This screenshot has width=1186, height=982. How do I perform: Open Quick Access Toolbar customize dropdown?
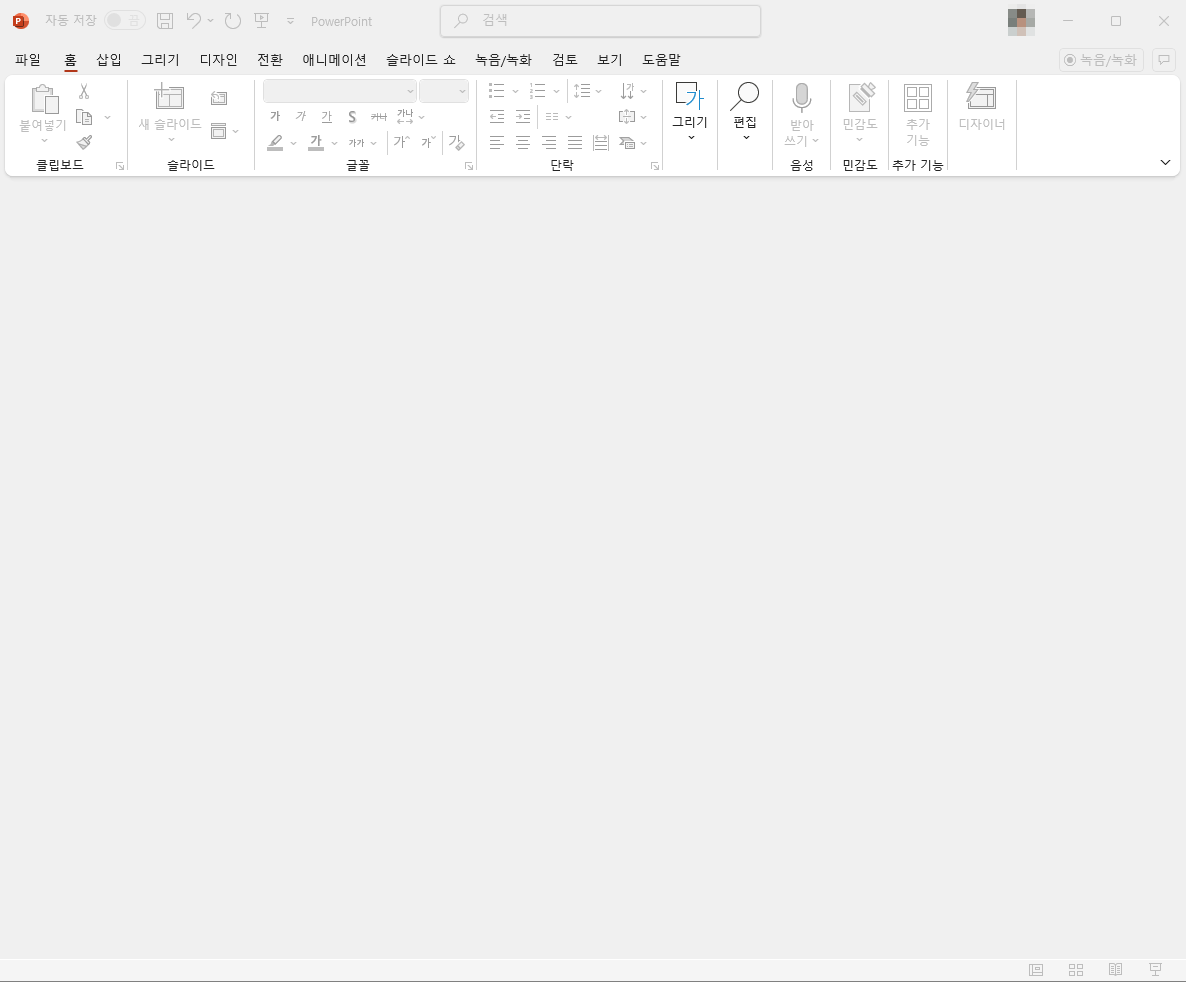290,21
